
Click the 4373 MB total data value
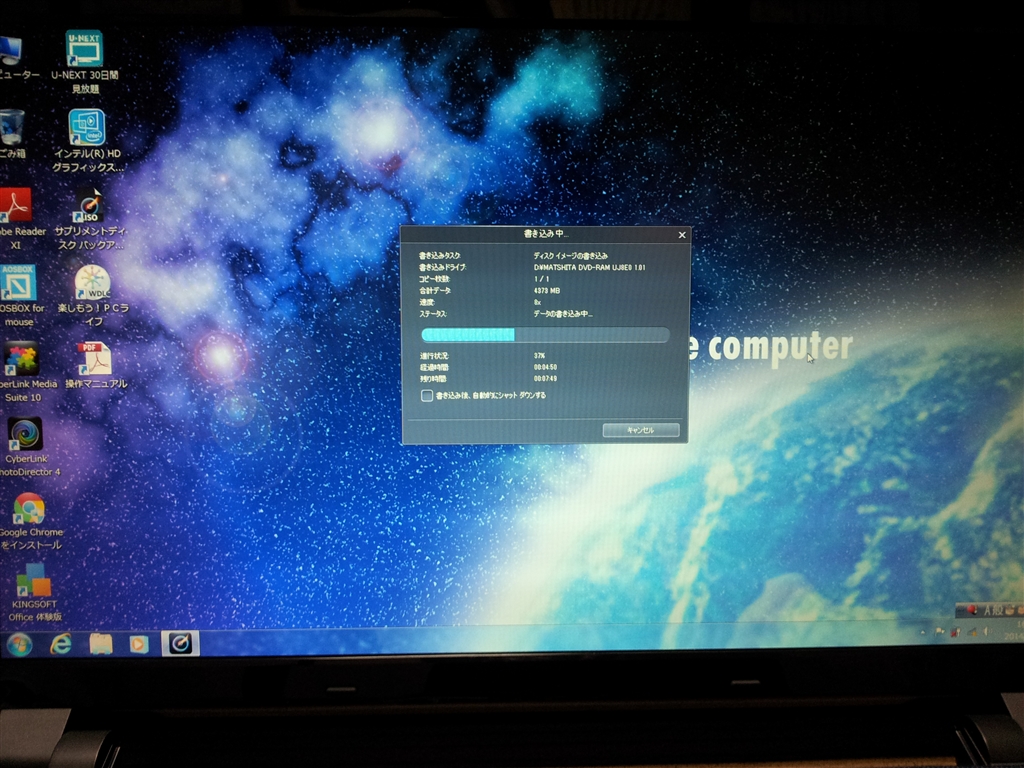coord(547,291)
